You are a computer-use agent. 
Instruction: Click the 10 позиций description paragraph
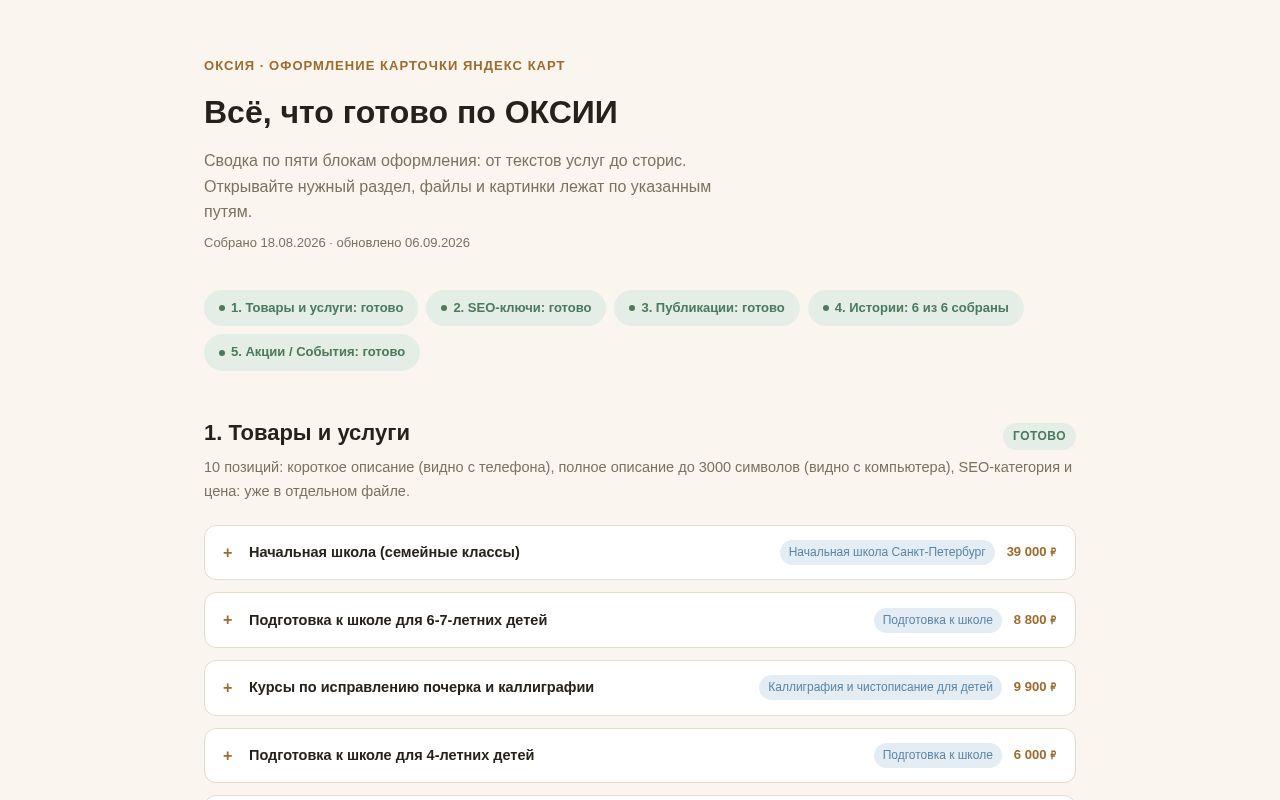[x=640, y=479]
